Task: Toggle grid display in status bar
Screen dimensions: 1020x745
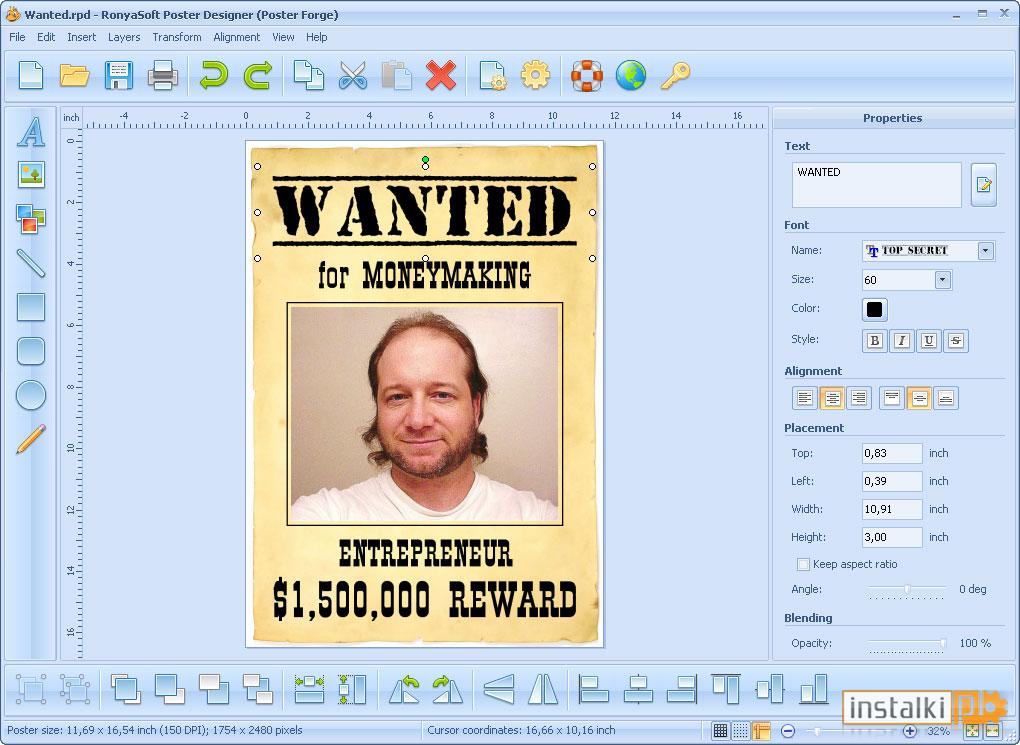Action: (x=720, y=731)
